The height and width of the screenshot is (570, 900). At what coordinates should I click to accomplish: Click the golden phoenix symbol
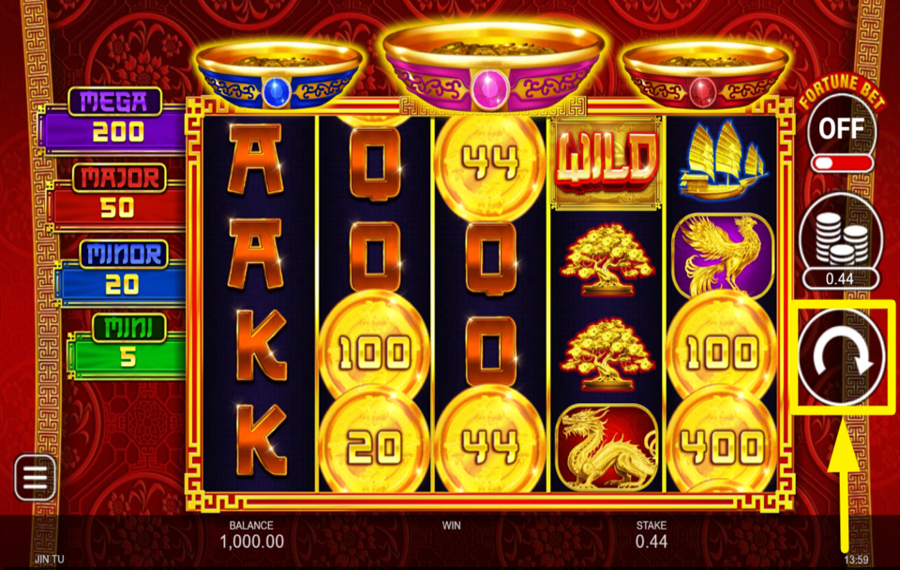[722, 255]
